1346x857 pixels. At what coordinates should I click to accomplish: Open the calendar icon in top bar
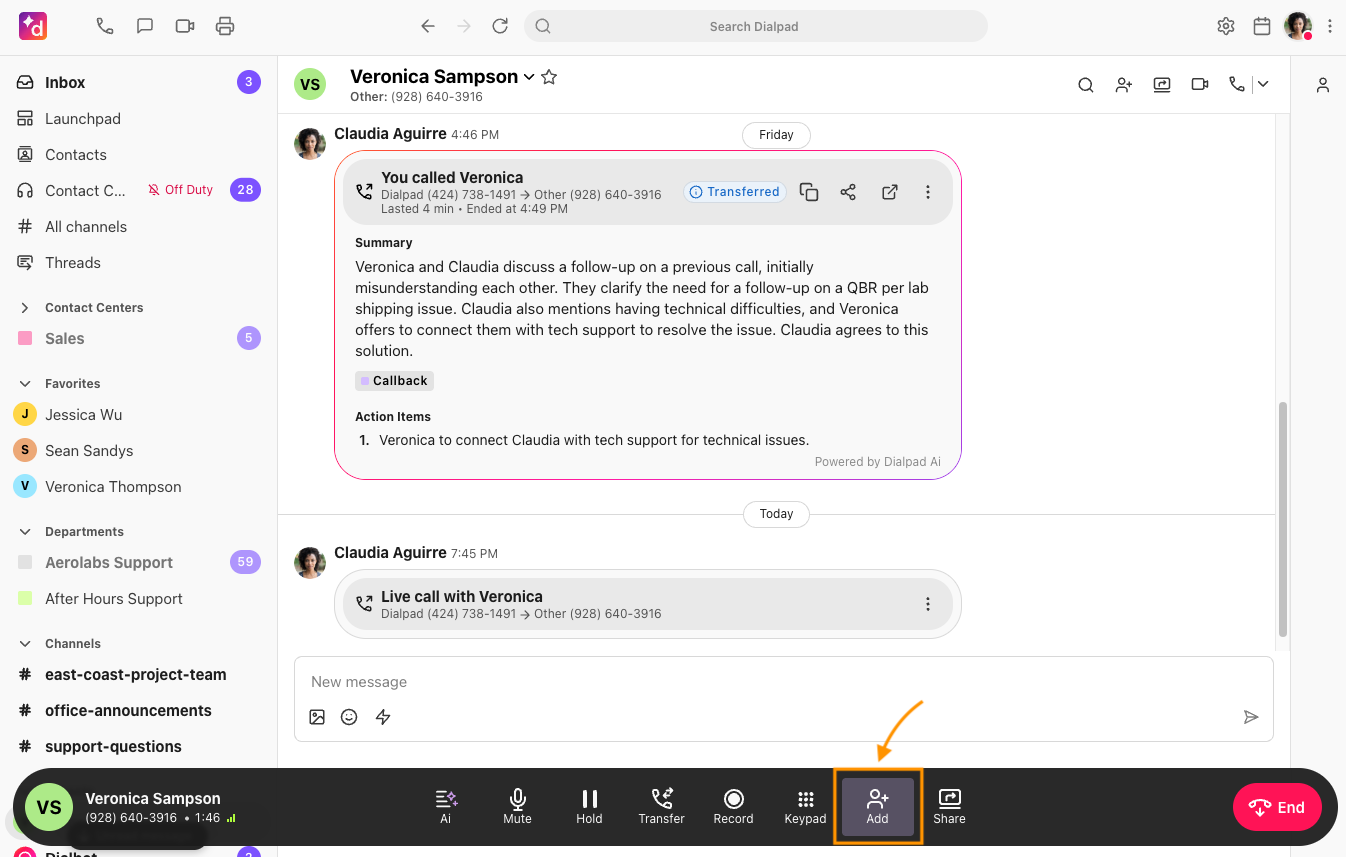(x=1262, y=26)
